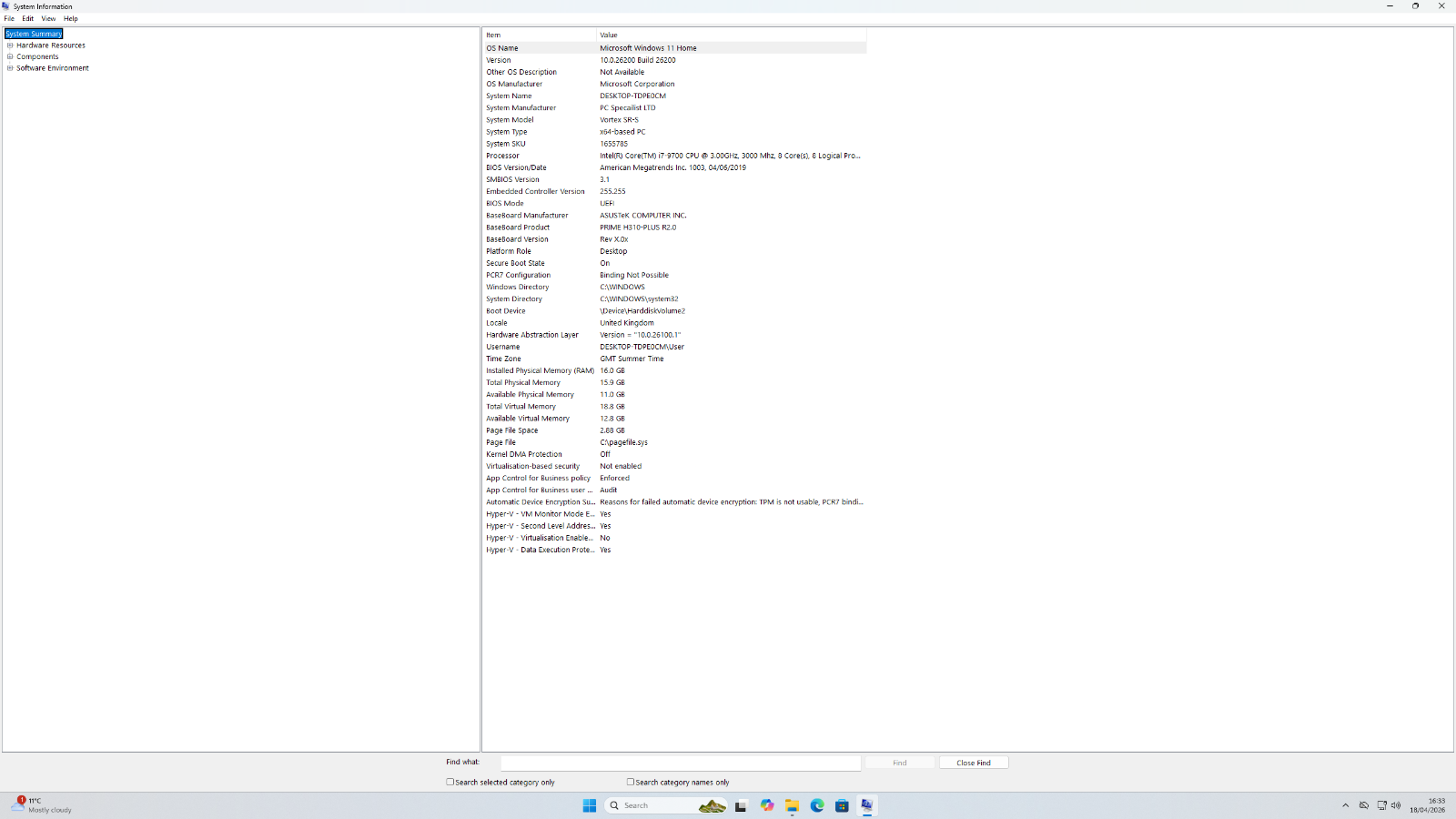Click the Close Find button

coord(974,763)
